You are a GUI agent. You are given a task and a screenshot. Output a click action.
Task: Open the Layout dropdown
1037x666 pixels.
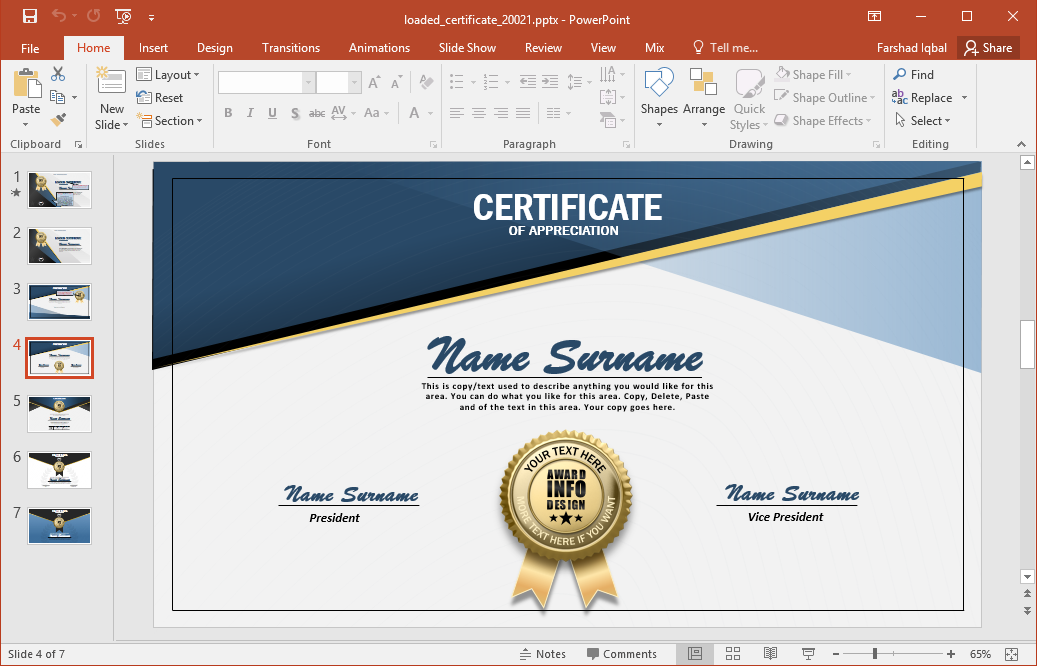tap(170, 74)
